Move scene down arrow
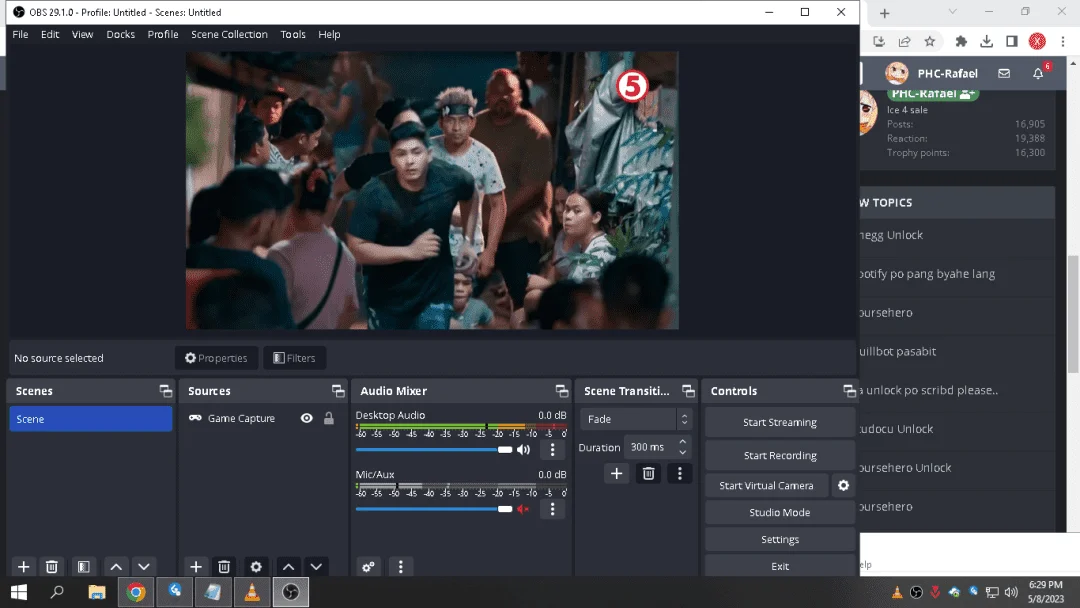The width and height of the screenshot is (1080, 608). tap(144, 567)
